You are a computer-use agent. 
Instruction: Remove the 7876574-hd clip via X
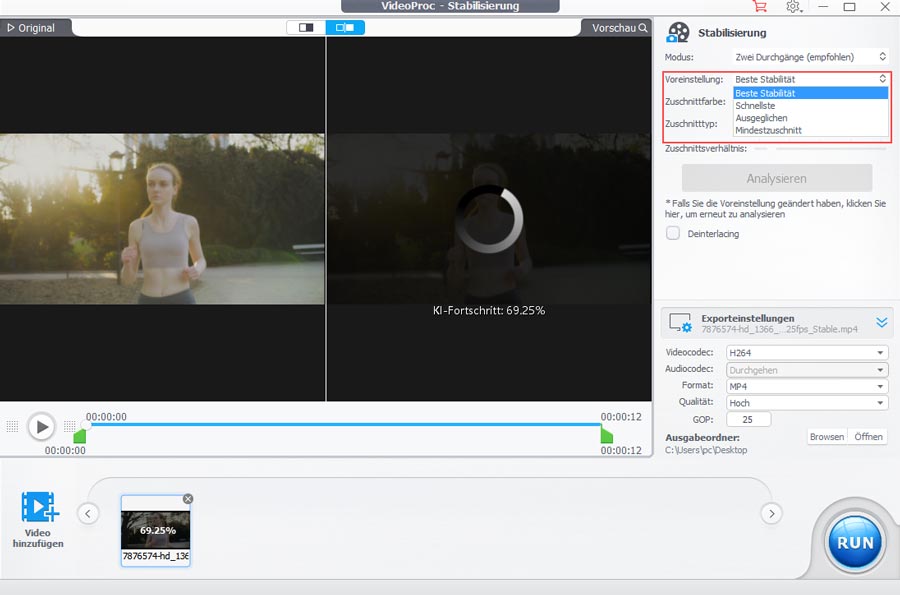[x=188, y=499]
